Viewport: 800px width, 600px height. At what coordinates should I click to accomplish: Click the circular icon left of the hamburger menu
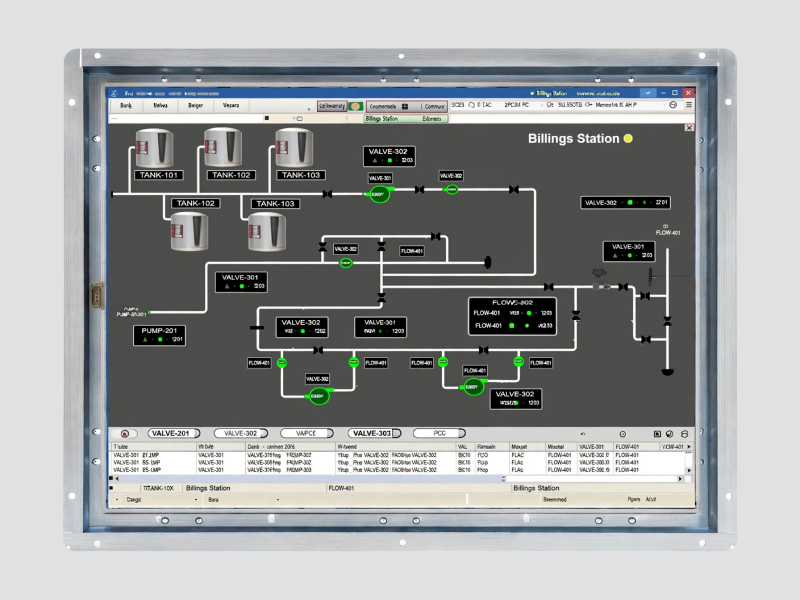pos(673,105)
